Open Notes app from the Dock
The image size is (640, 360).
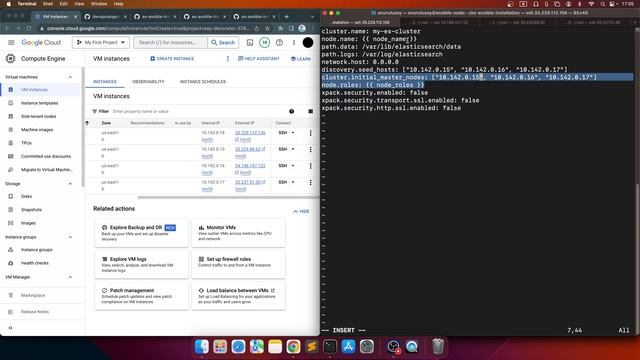[x=275, y=347]
